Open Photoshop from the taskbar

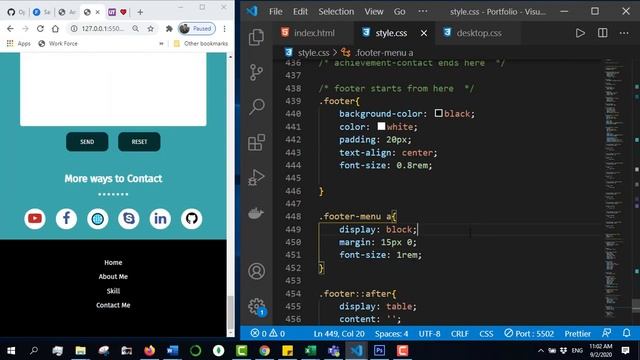(x=379, y=351)
